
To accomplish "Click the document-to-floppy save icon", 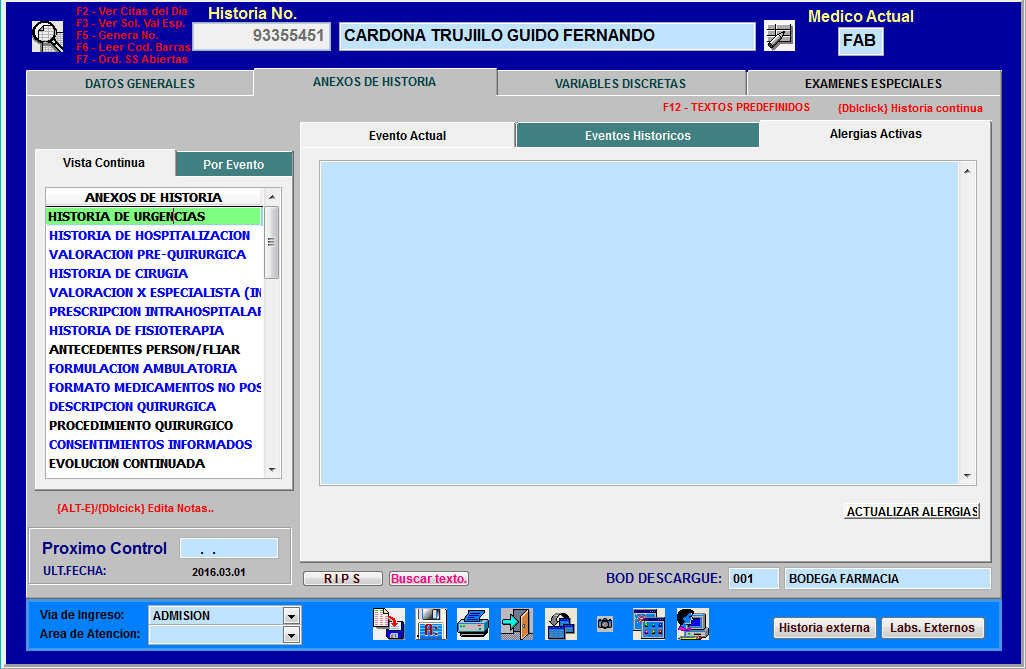I will pos(389,624).
